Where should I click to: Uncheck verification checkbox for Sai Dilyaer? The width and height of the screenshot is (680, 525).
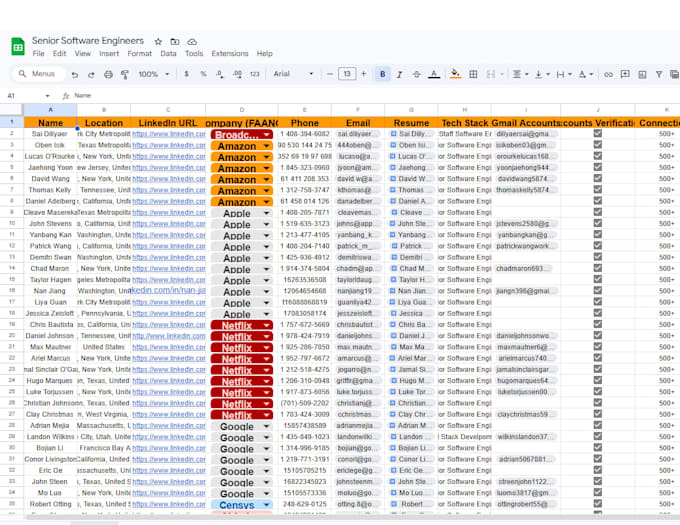coord(598,134)
